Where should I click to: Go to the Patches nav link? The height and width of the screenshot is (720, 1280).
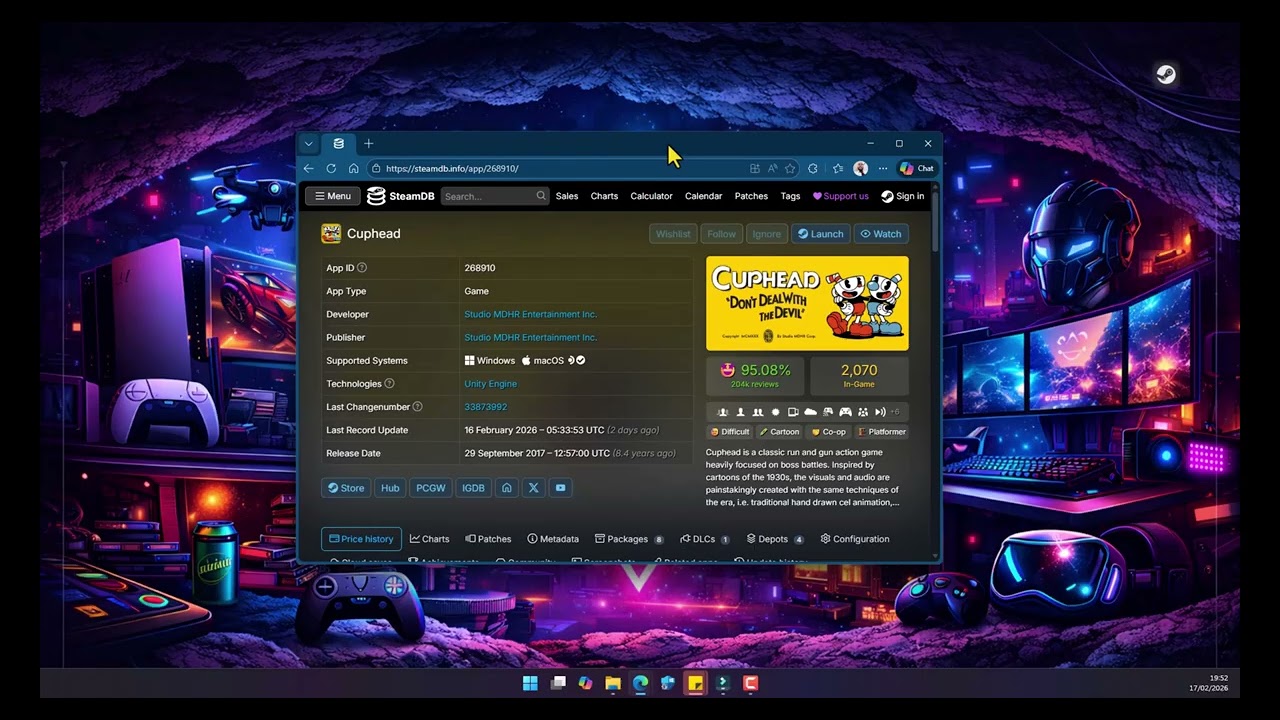point(751,196)
